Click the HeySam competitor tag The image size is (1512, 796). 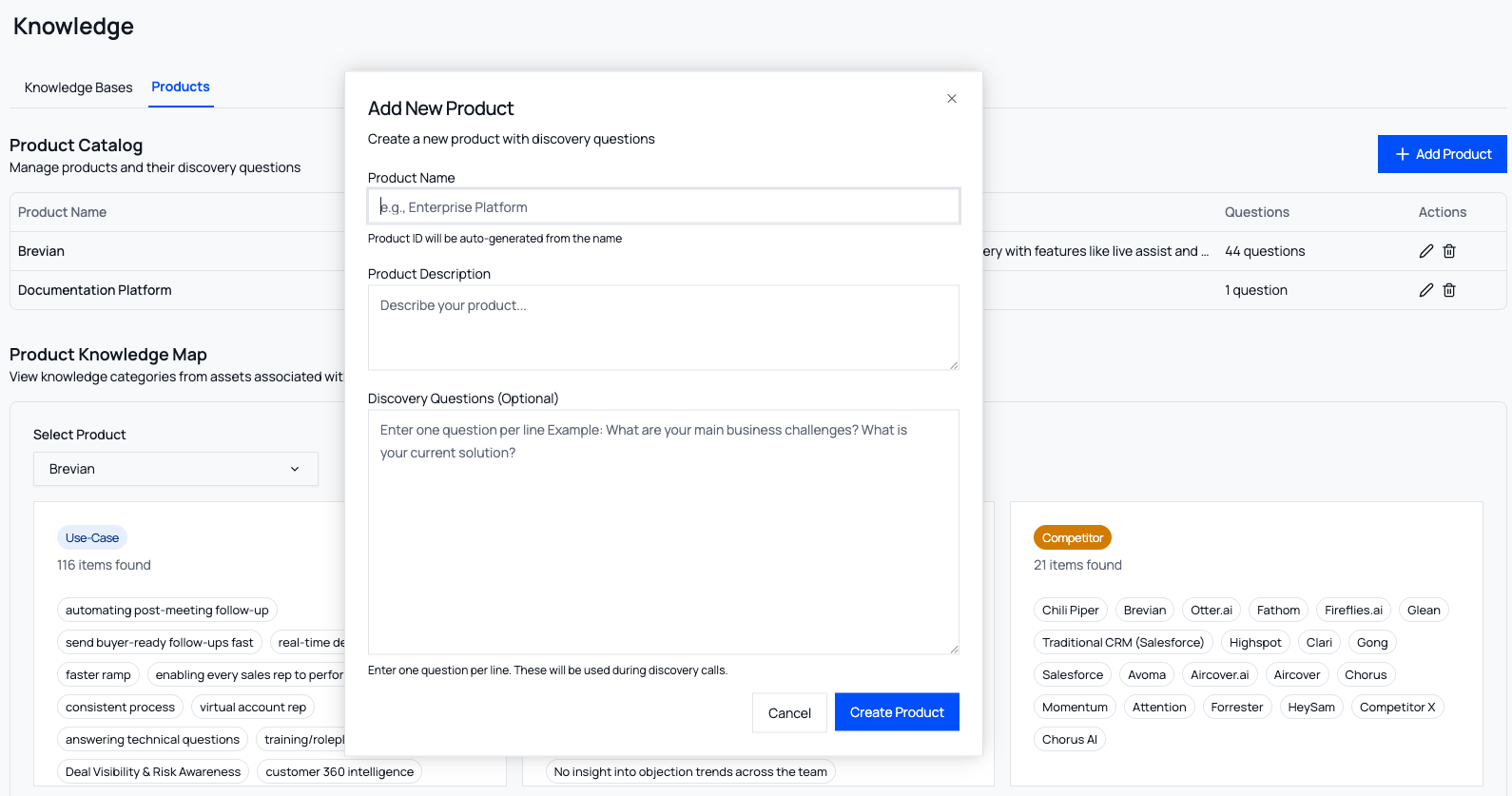1311,708
